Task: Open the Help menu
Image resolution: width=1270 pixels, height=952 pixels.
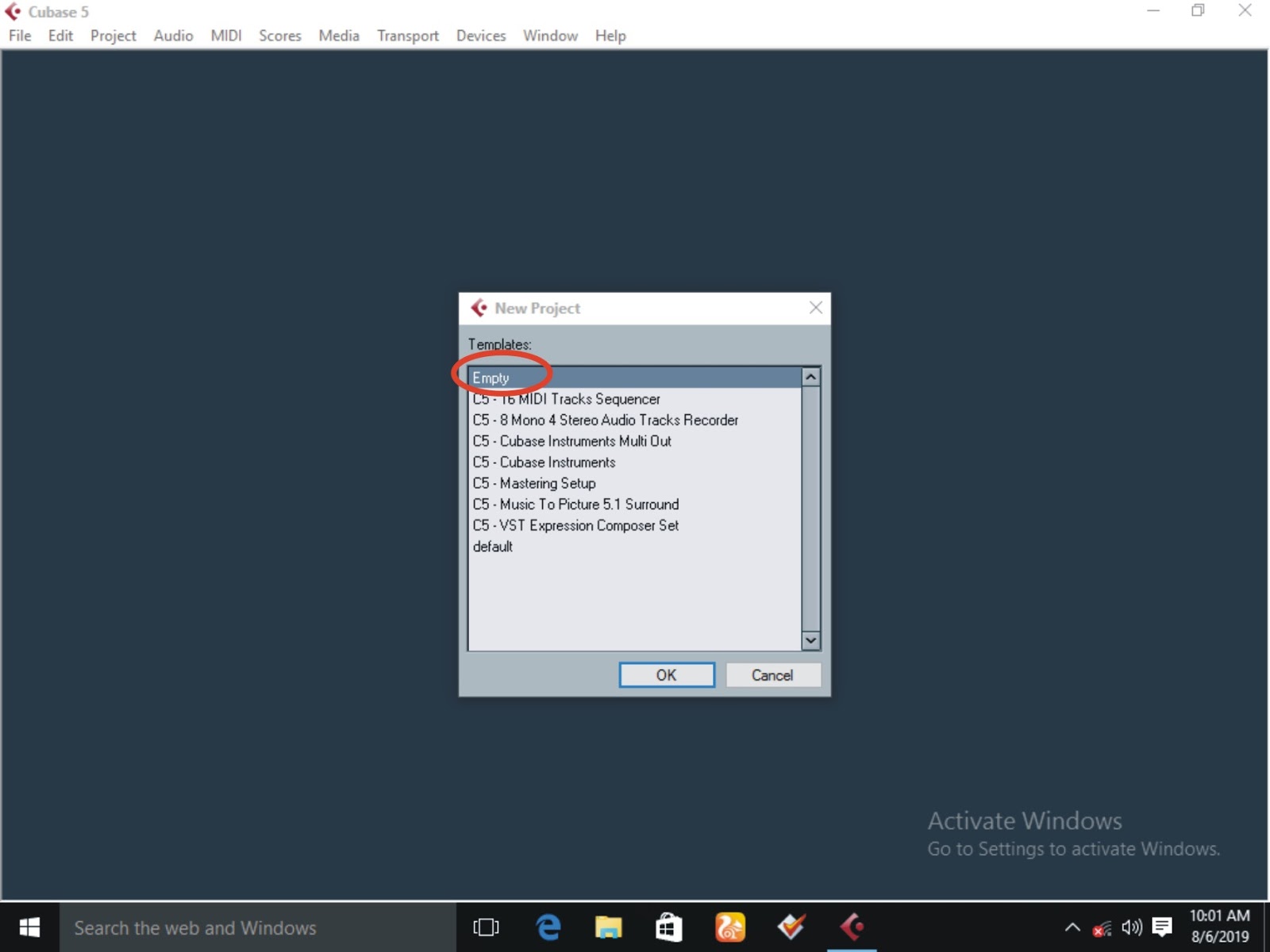Action: [x=610, y=36]
